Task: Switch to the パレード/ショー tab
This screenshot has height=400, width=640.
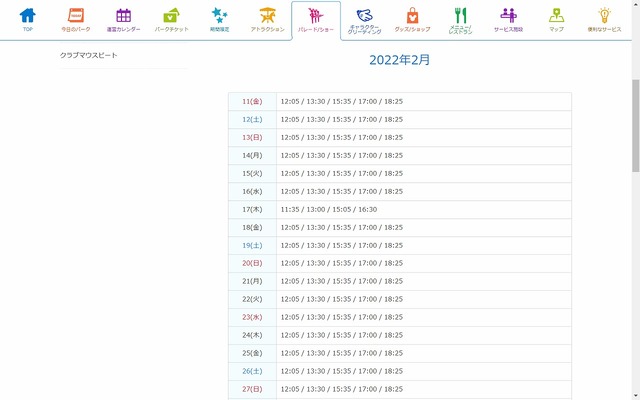Action: point(315,19)
